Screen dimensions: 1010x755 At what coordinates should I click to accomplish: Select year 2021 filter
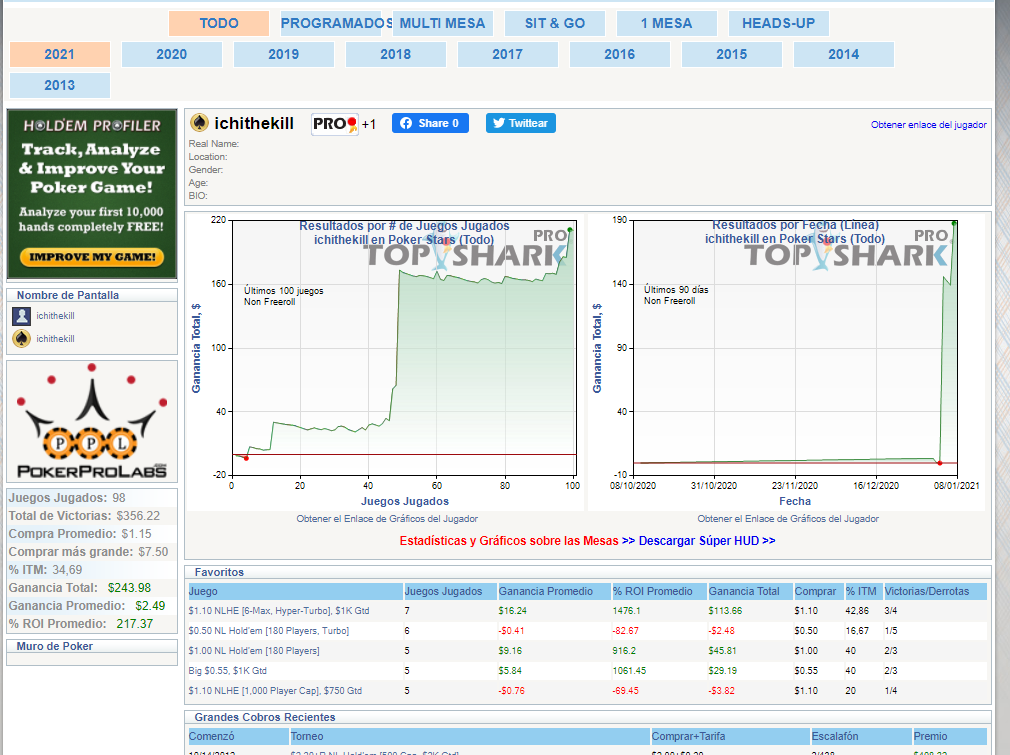[60, 54]
